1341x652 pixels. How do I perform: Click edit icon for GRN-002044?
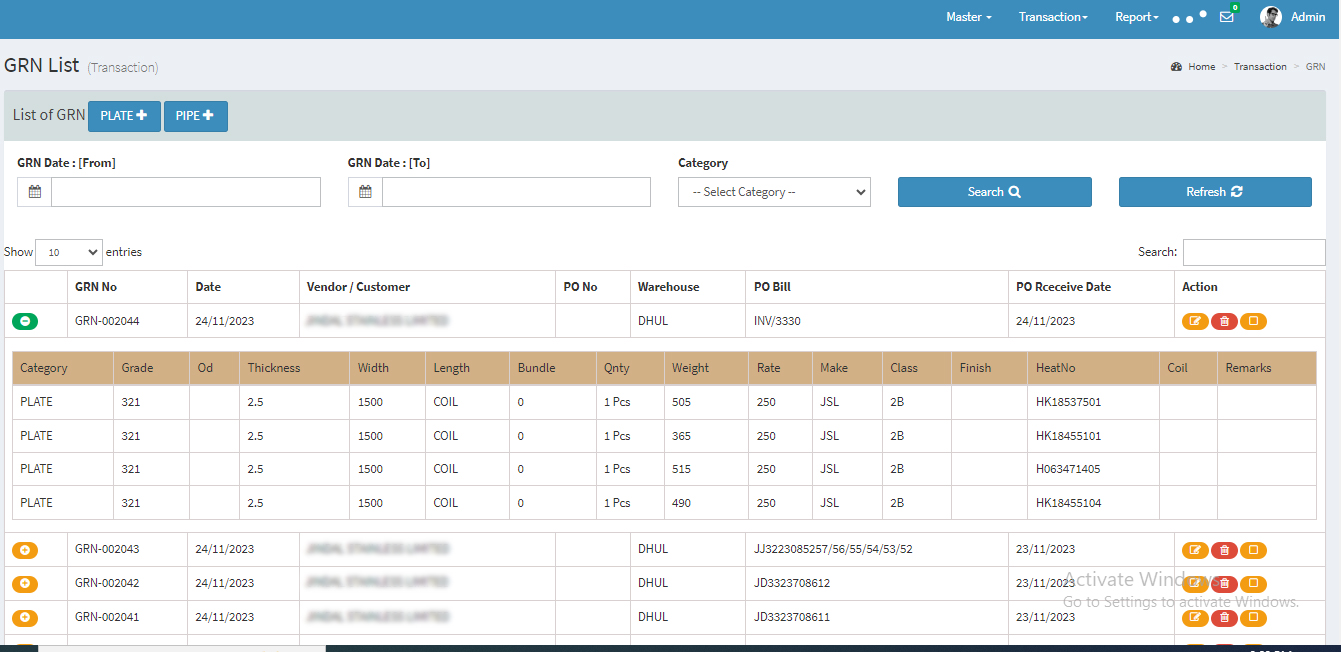[x=1195, y=321]
